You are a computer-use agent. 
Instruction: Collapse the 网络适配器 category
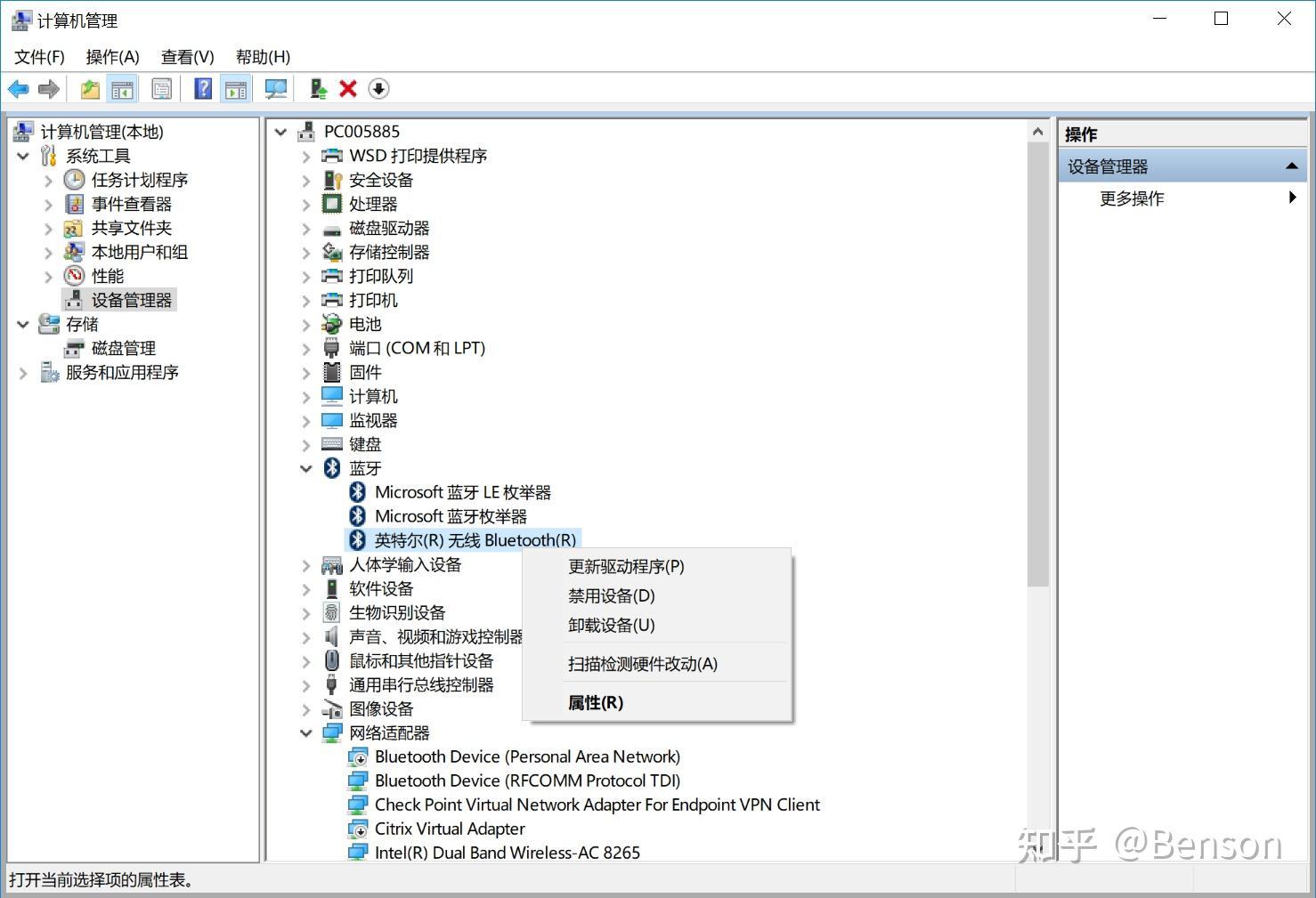click(x=306, y=732)
